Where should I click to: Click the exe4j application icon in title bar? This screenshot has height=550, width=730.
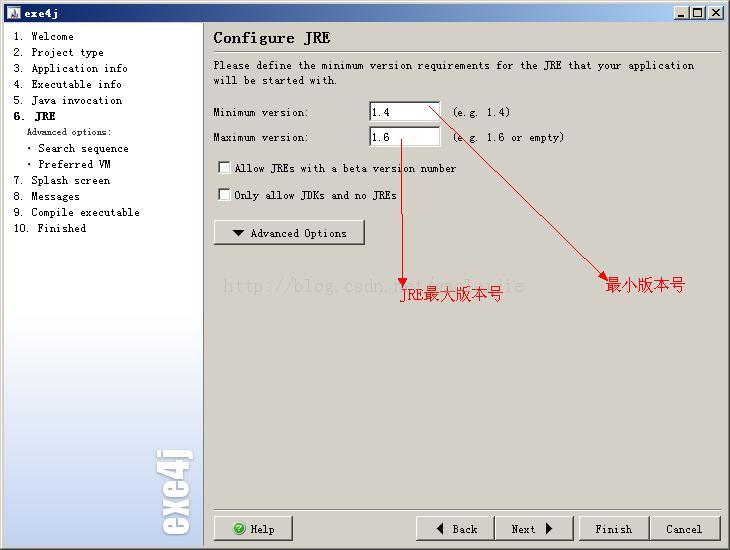pos(14,13)
